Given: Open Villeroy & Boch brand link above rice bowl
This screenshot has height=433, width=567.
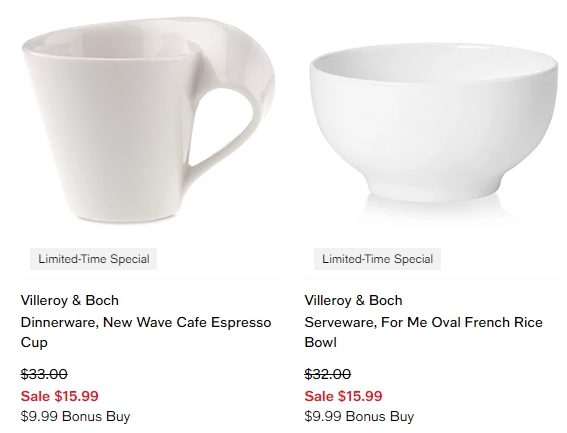Looking at the screenshot, I should 353,300.
